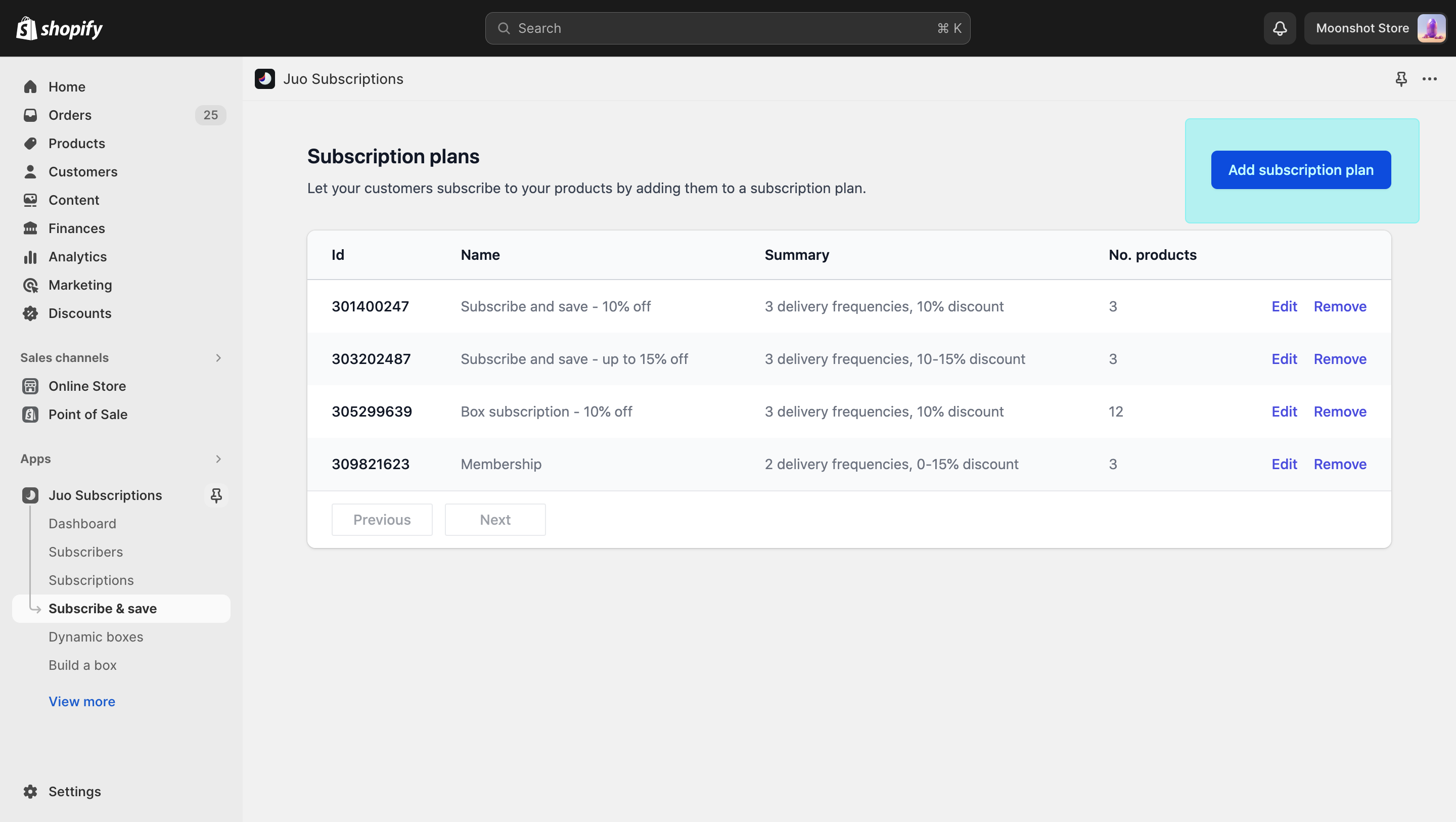1456x822 pixels.
Task: Expand View more in sidebar
Action: (x=82, y=701)
